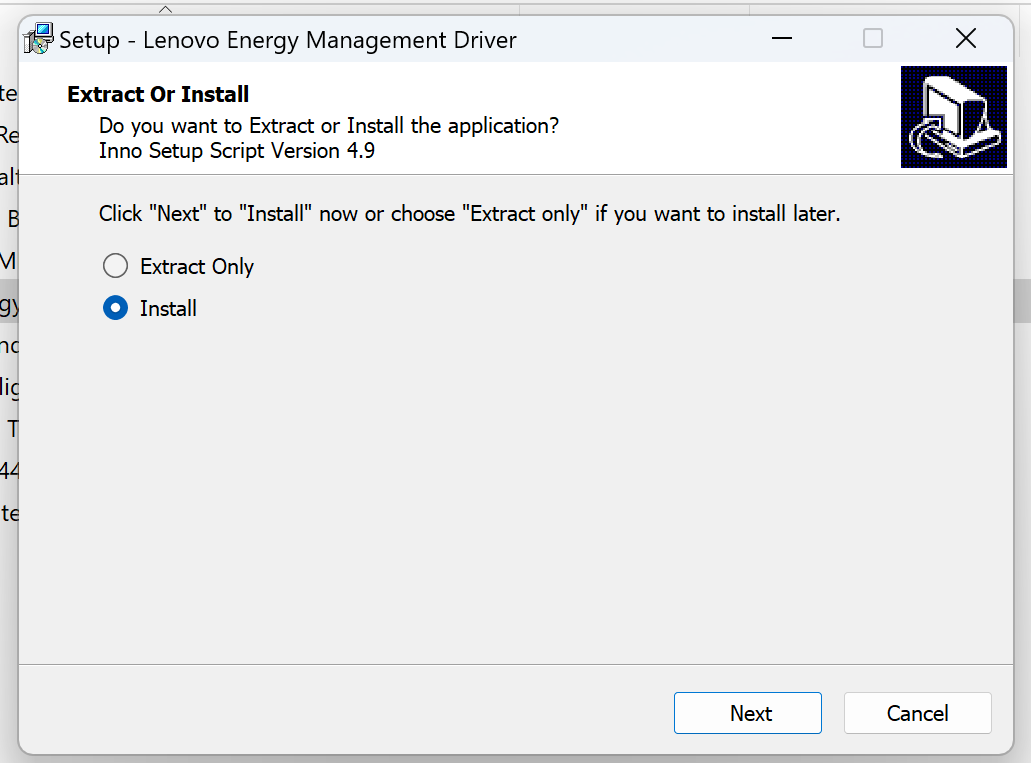Image resolution: width=1031 pixels, height=763 pixels.
Task: Click the "Inno Setup Script Version 4.9" text
Action: 237,151
